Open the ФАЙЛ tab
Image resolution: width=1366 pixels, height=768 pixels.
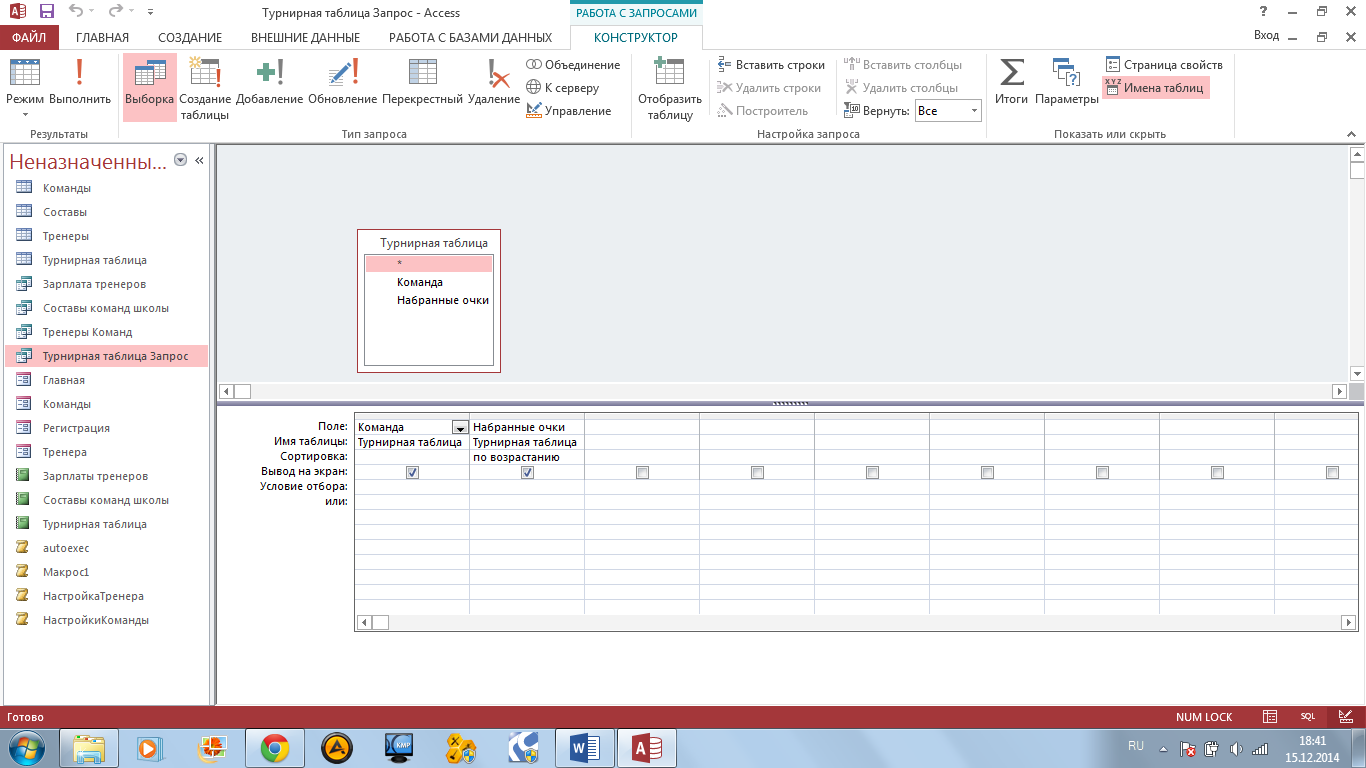29,37
